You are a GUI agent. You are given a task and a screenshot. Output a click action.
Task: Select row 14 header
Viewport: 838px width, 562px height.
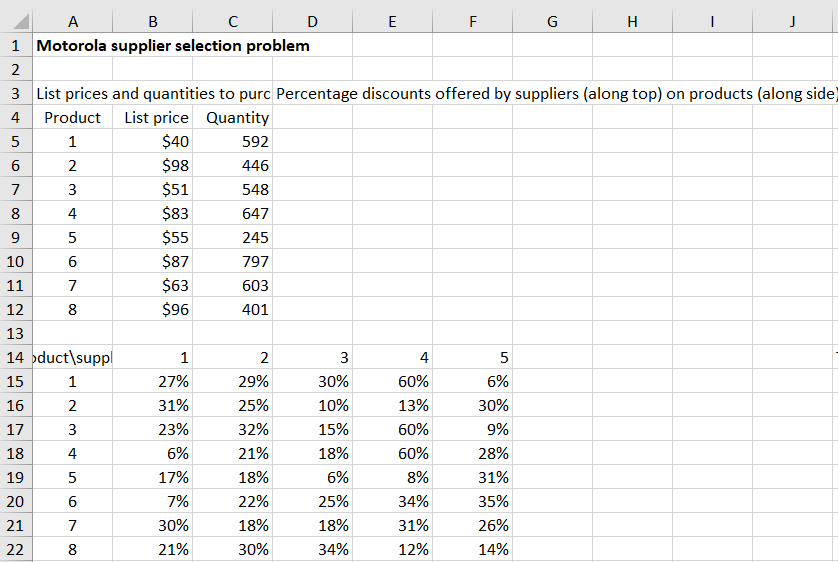[x=15, y=357]
